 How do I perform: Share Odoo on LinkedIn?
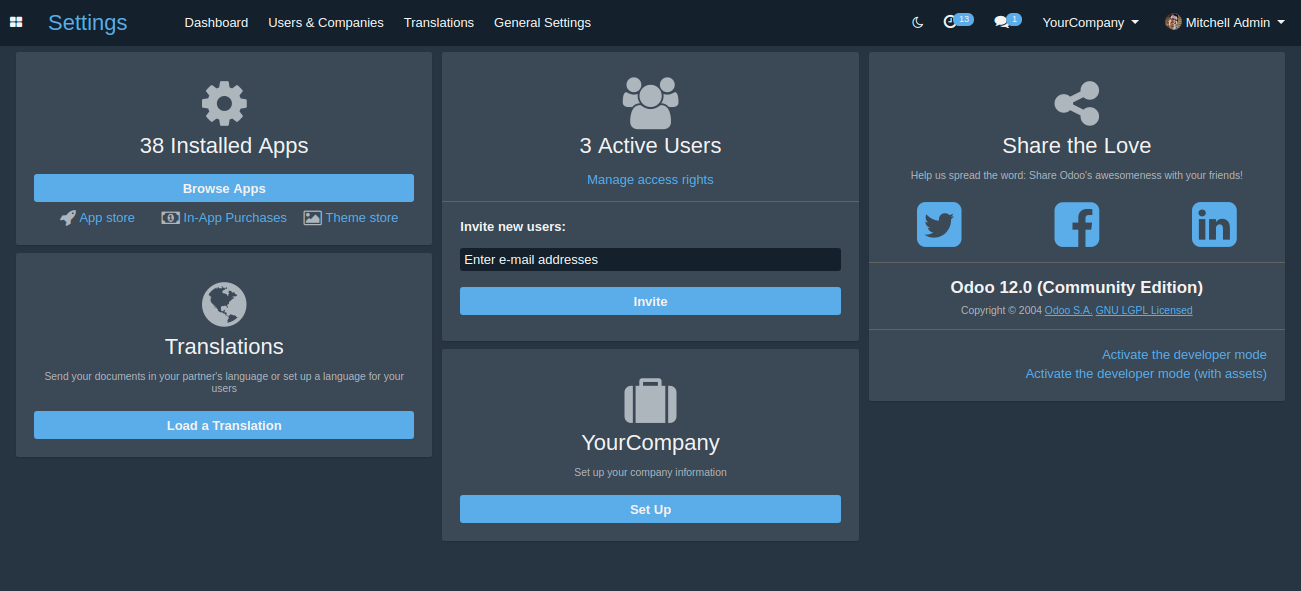pos(1214,224)
